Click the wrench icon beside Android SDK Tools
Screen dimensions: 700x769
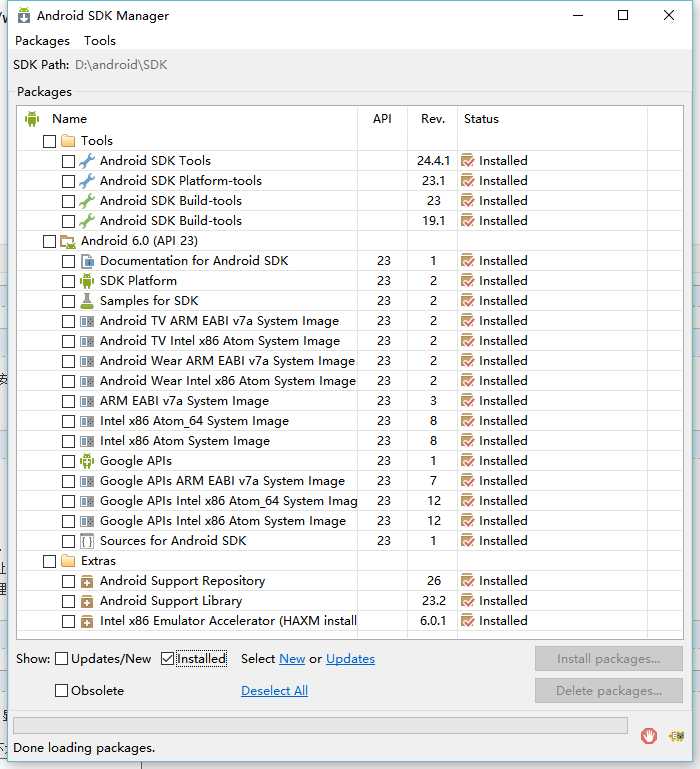pyautogui.click(x=87, y=161)
